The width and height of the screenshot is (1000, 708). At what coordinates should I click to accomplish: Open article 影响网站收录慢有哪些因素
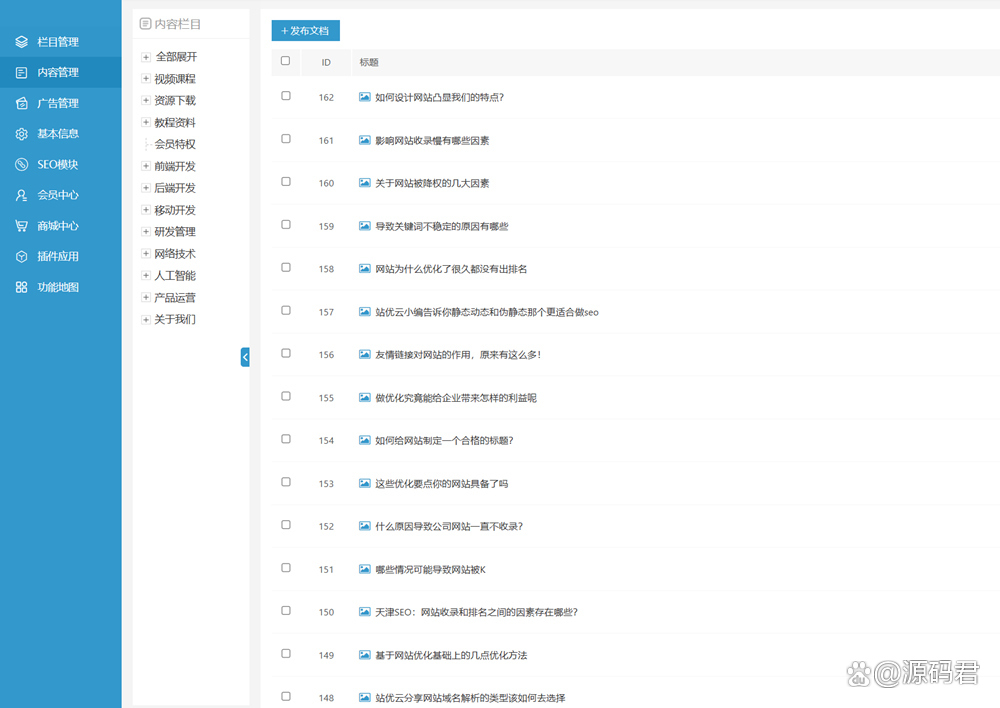[432, 140]
